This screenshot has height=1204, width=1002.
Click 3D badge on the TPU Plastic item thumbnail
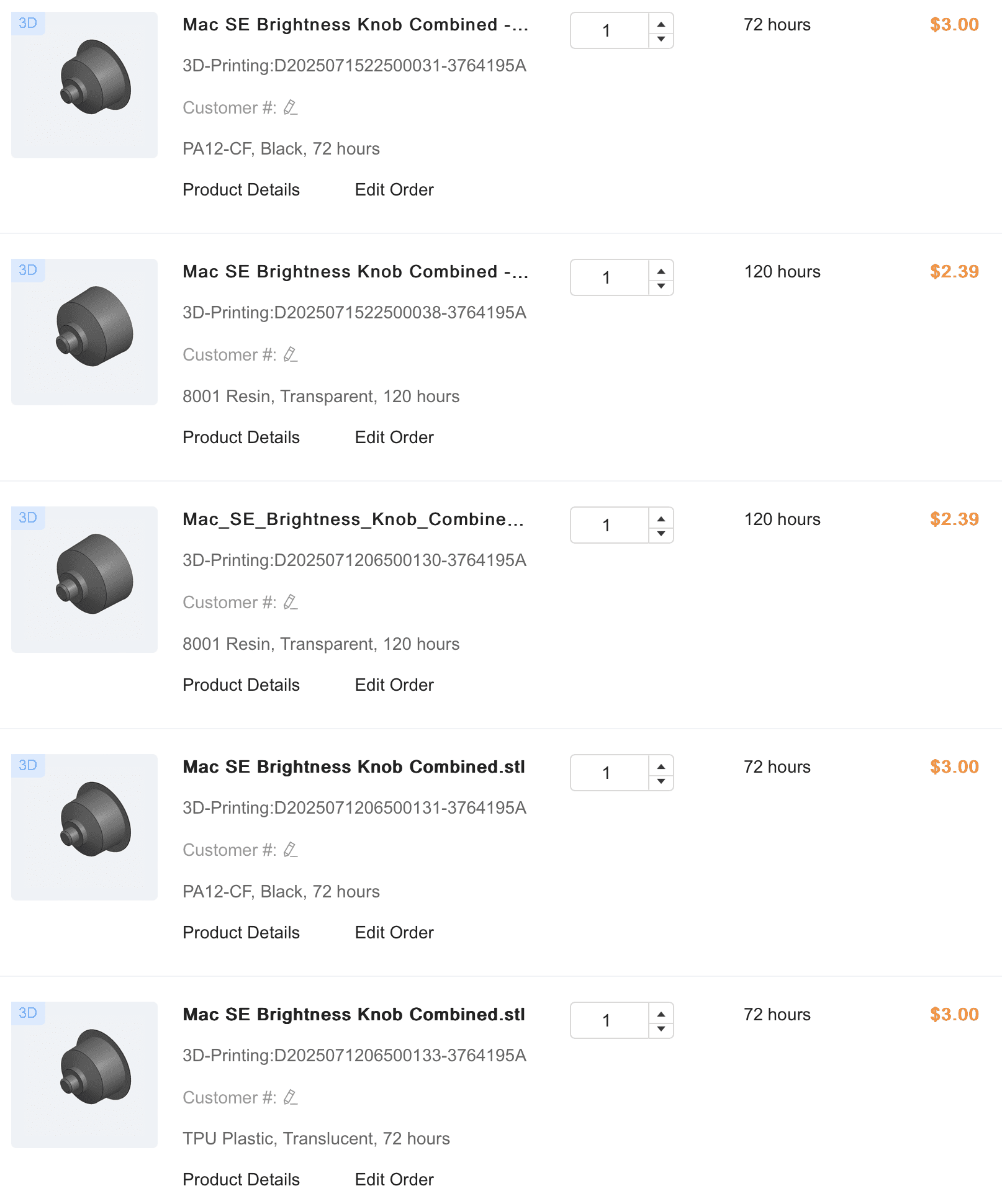[28, 1013]
